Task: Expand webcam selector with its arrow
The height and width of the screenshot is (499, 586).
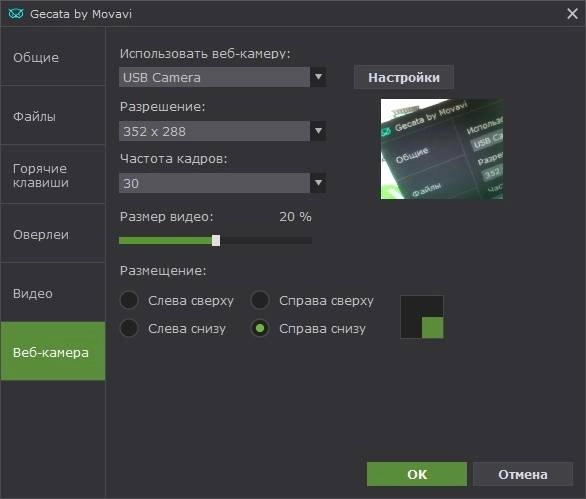Action: [x=318, y=77]
